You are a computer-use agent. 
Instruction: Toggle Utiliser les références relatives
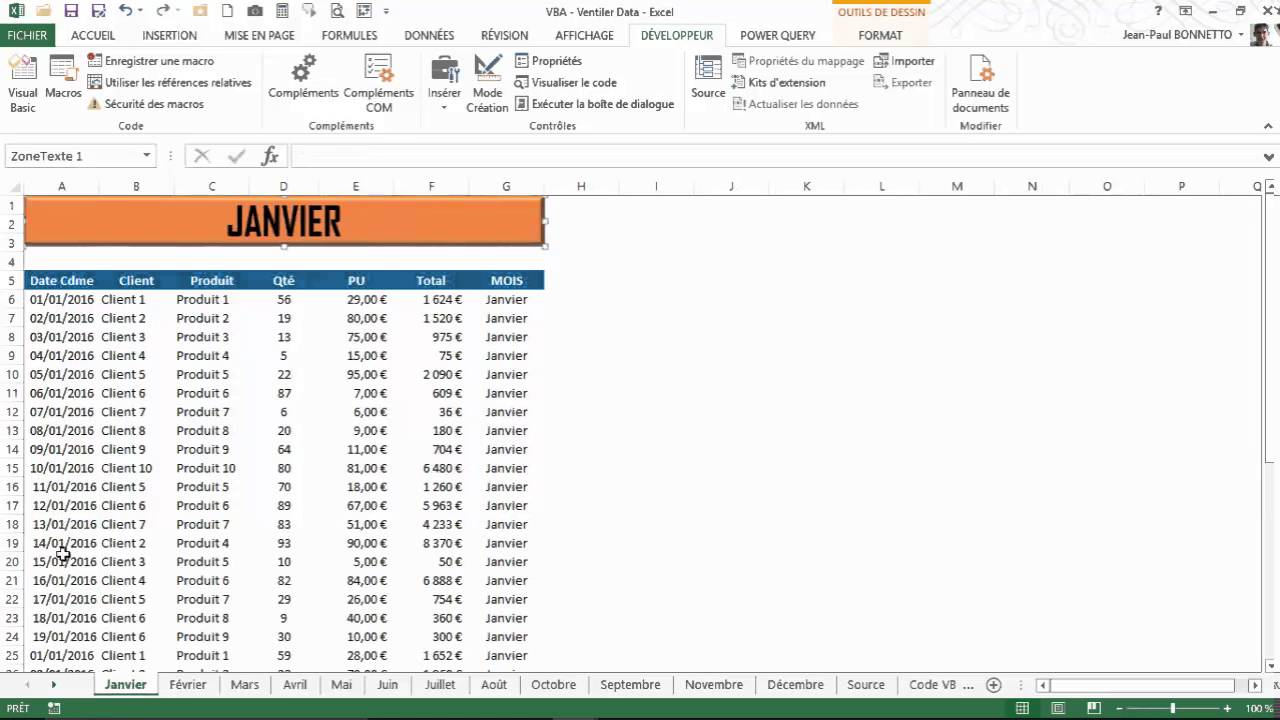point(170,83)
